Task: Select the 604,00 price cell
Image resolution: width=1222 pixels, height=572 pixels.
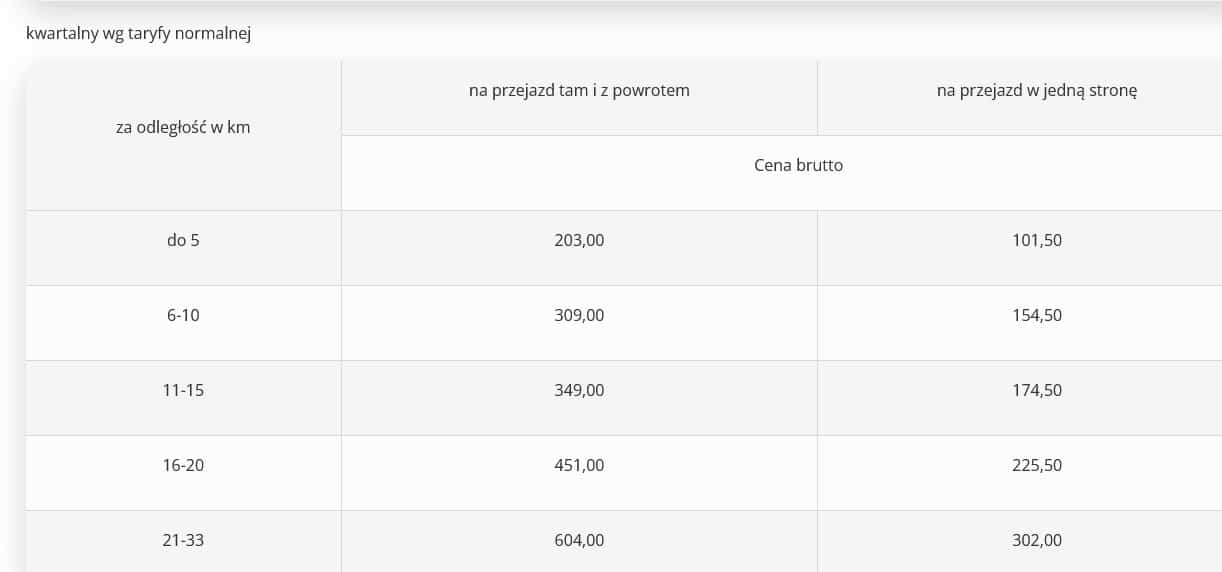Action: 579,541
